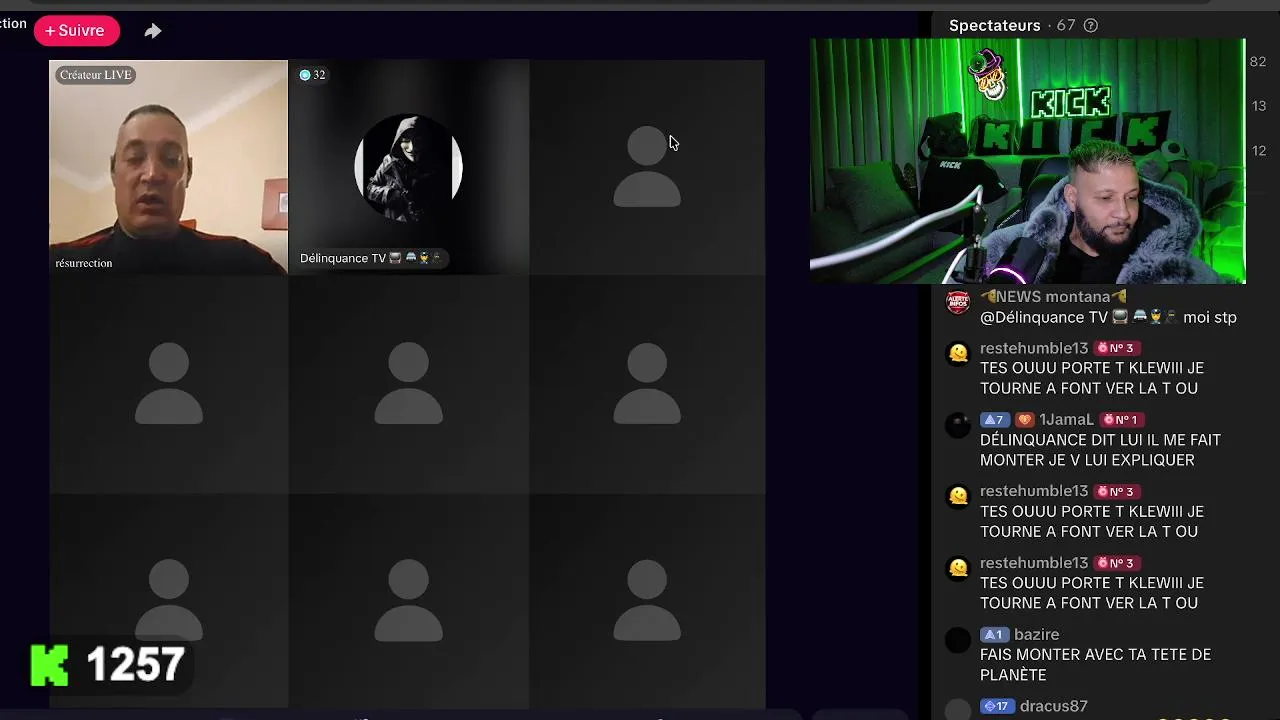Click the coin count 32 badge
Image resolution: width=1280 pixels, height=720 pixels.
313,75
